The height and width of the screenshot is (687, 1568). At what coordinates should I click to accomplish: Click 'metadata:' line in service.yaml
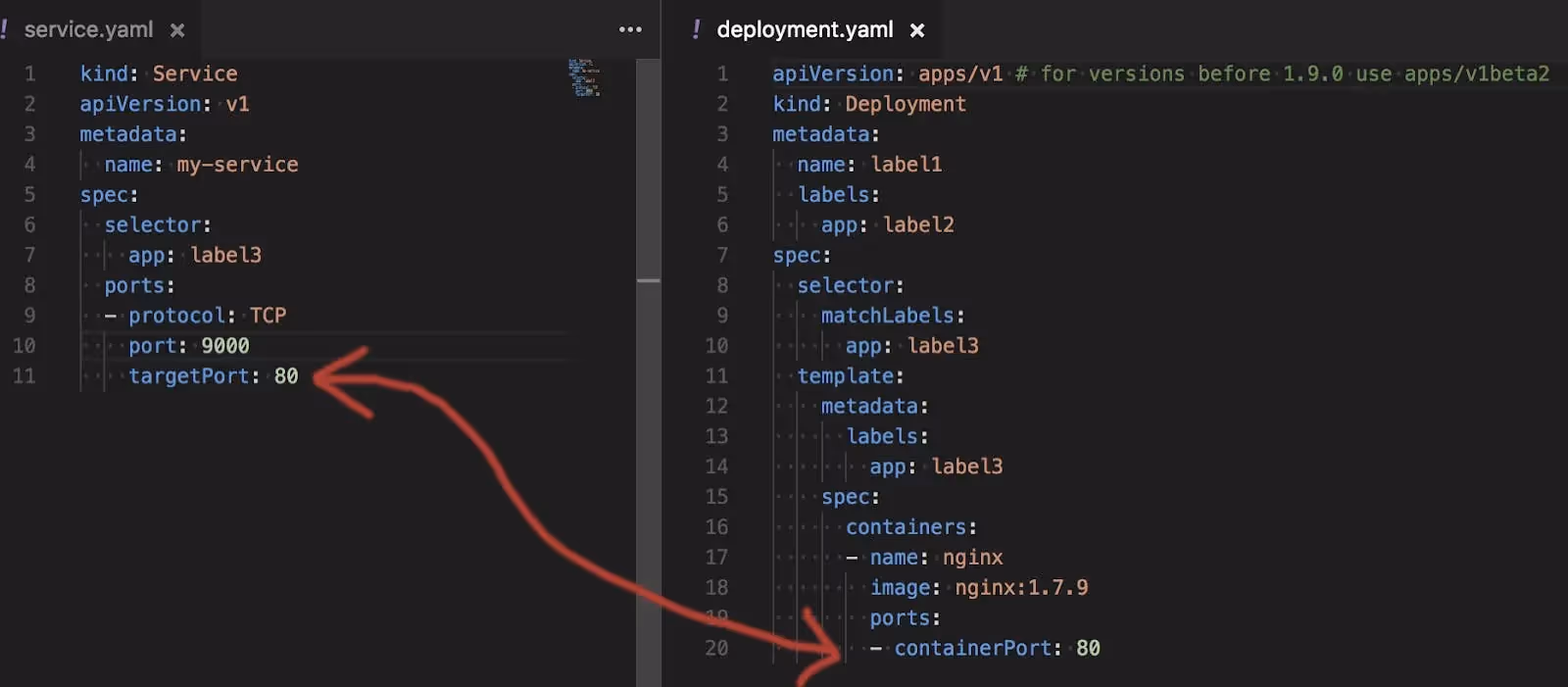[x=133, y=134]
